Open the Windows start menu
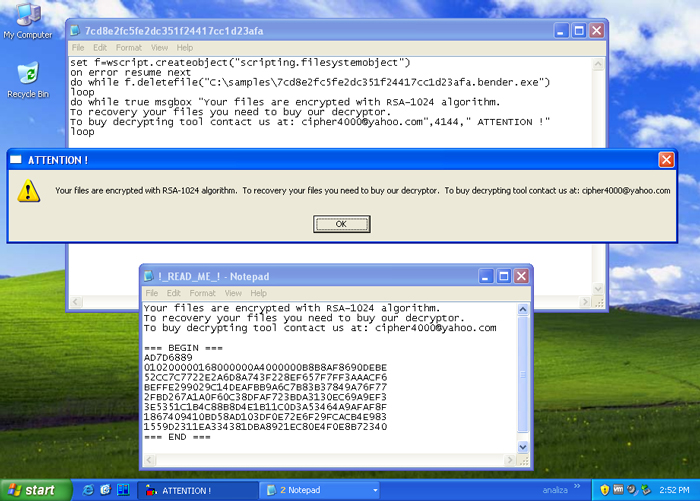700x501 pixels. pyautogui.click(x=36, y=490)
